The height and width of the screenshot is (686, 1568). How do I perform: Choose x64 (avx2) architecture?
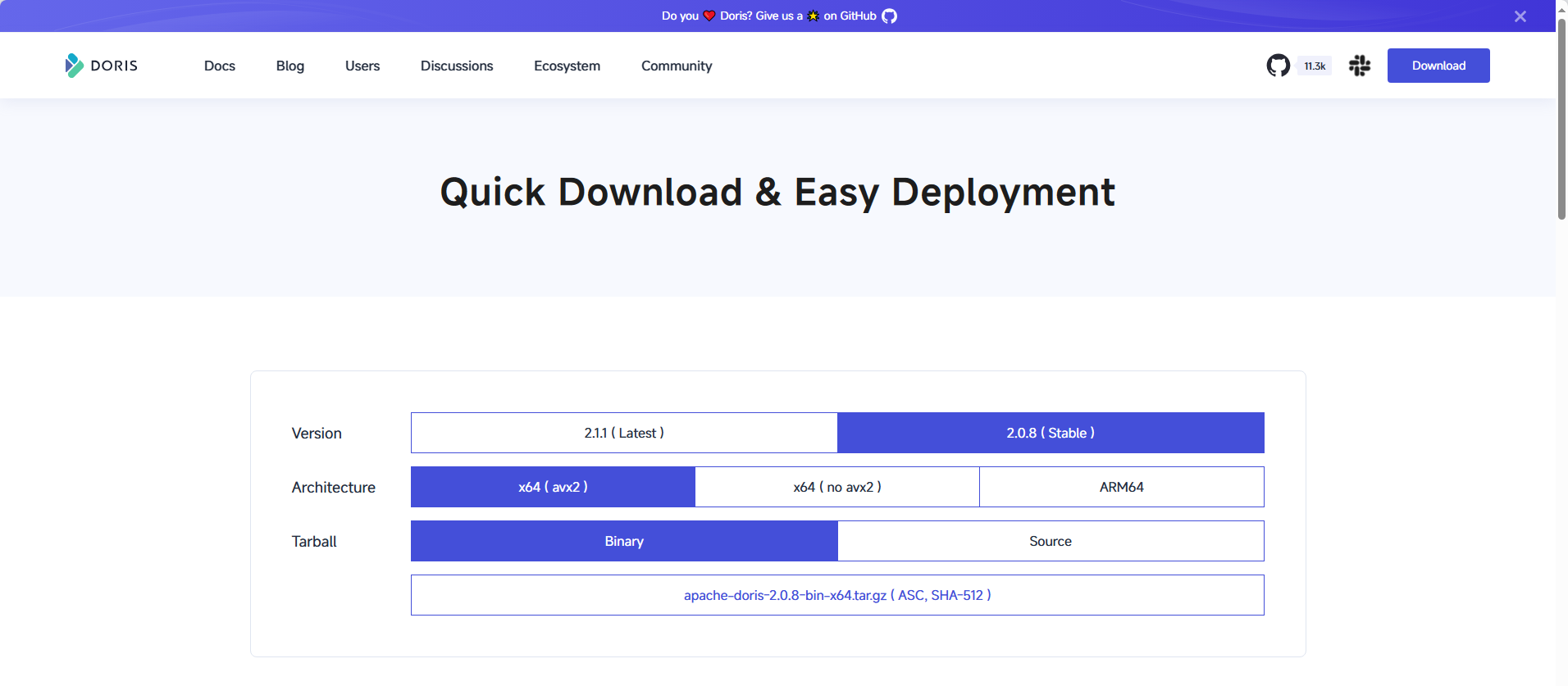(553, 487)
